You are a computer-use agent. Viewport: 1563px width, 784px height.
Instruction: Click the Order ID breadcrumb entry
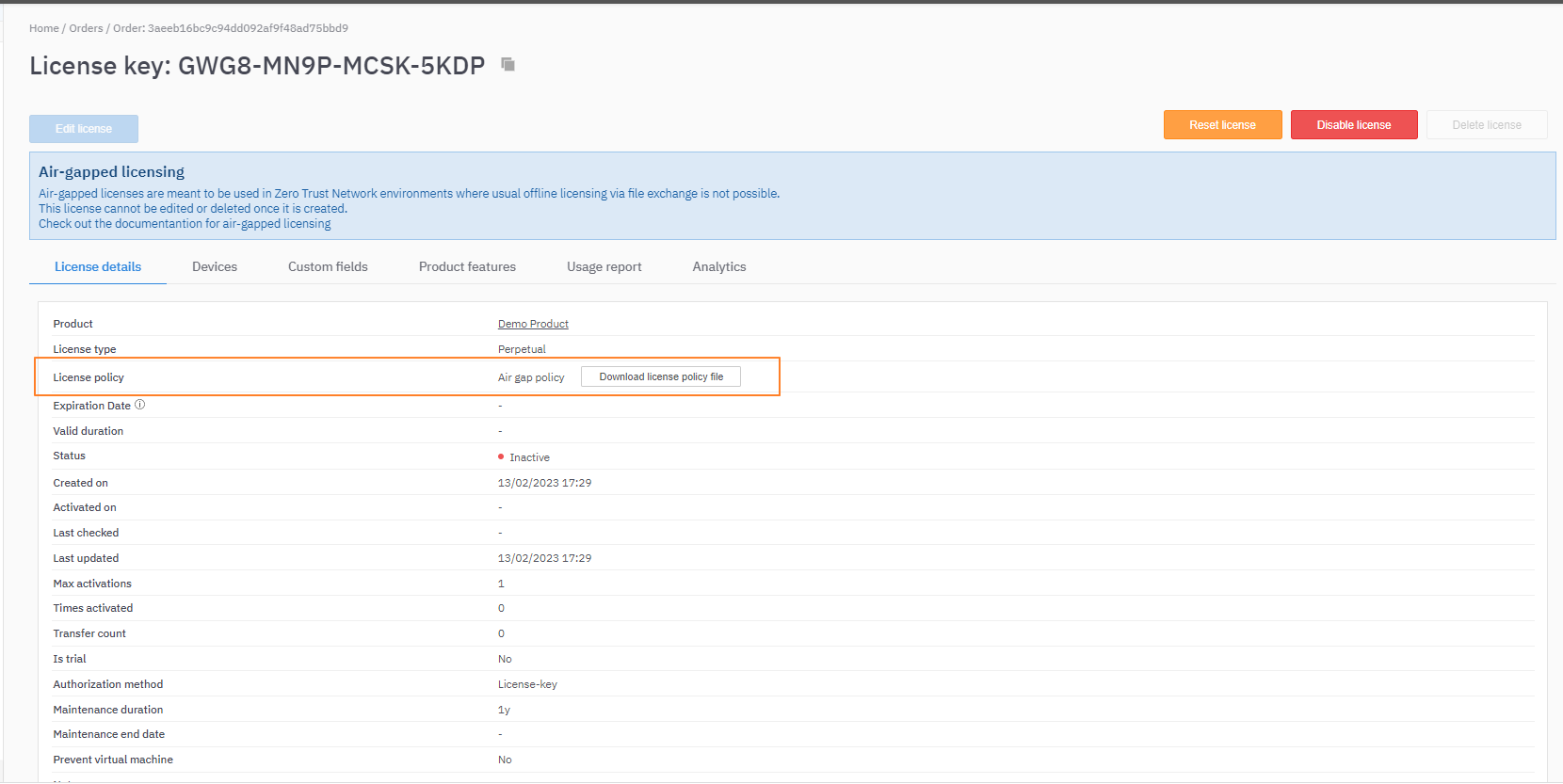(231, 28)
